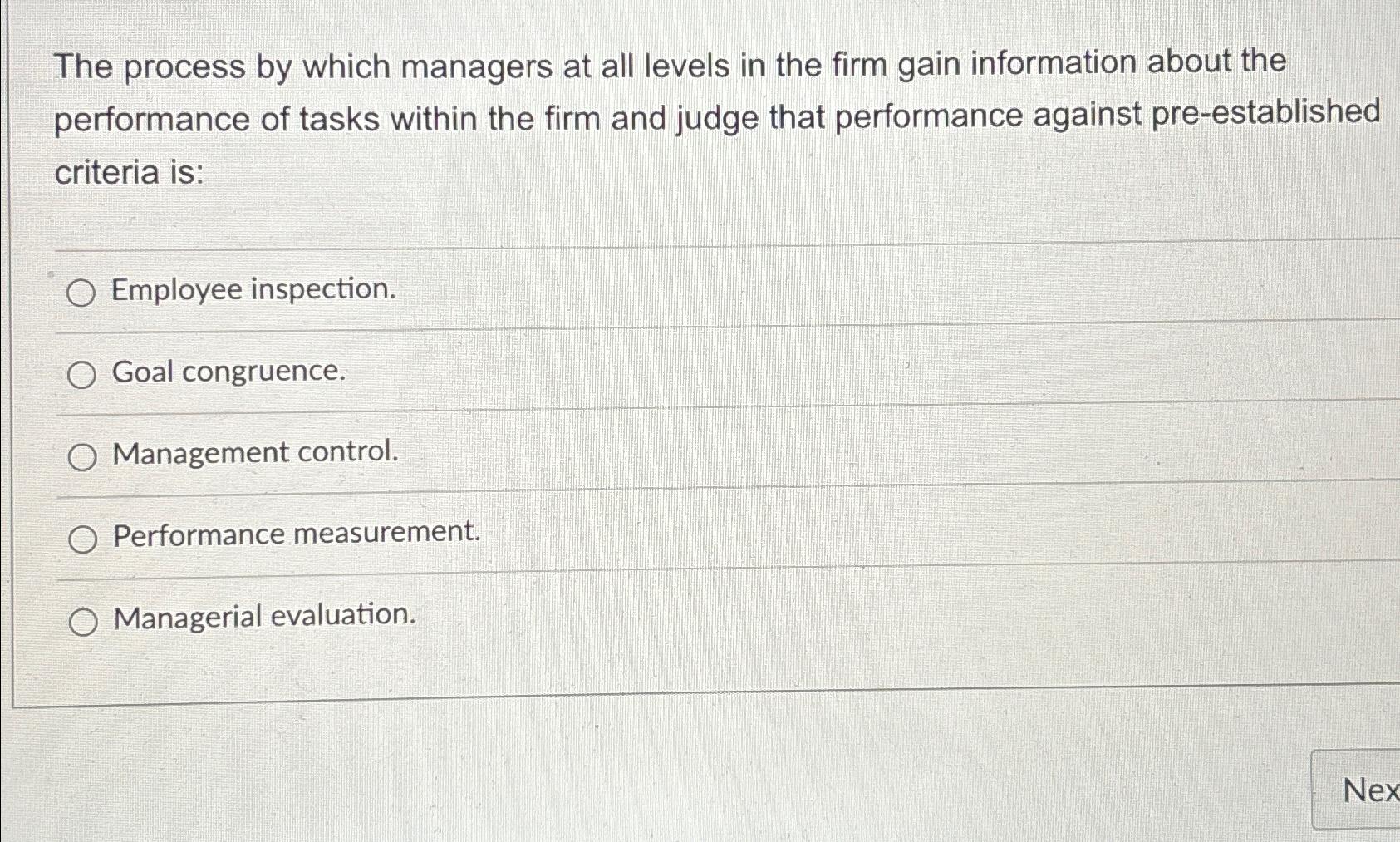1400x842 pixels.
Task: Click the Managerial evaluation option text
Action: click(x=263, y=617)
